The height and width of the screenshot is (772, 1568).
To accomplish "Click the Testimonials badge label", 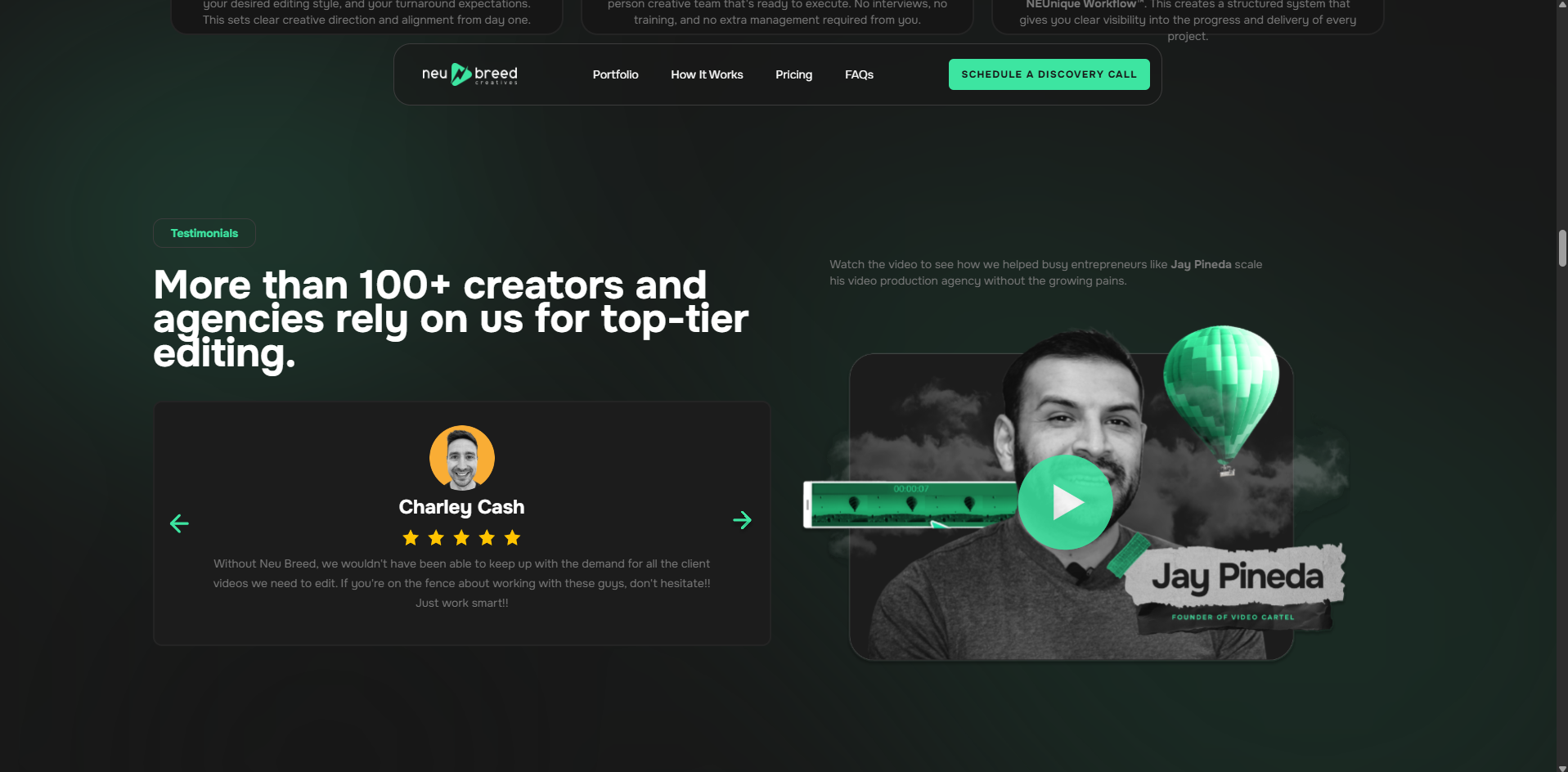I will point(204,233).
